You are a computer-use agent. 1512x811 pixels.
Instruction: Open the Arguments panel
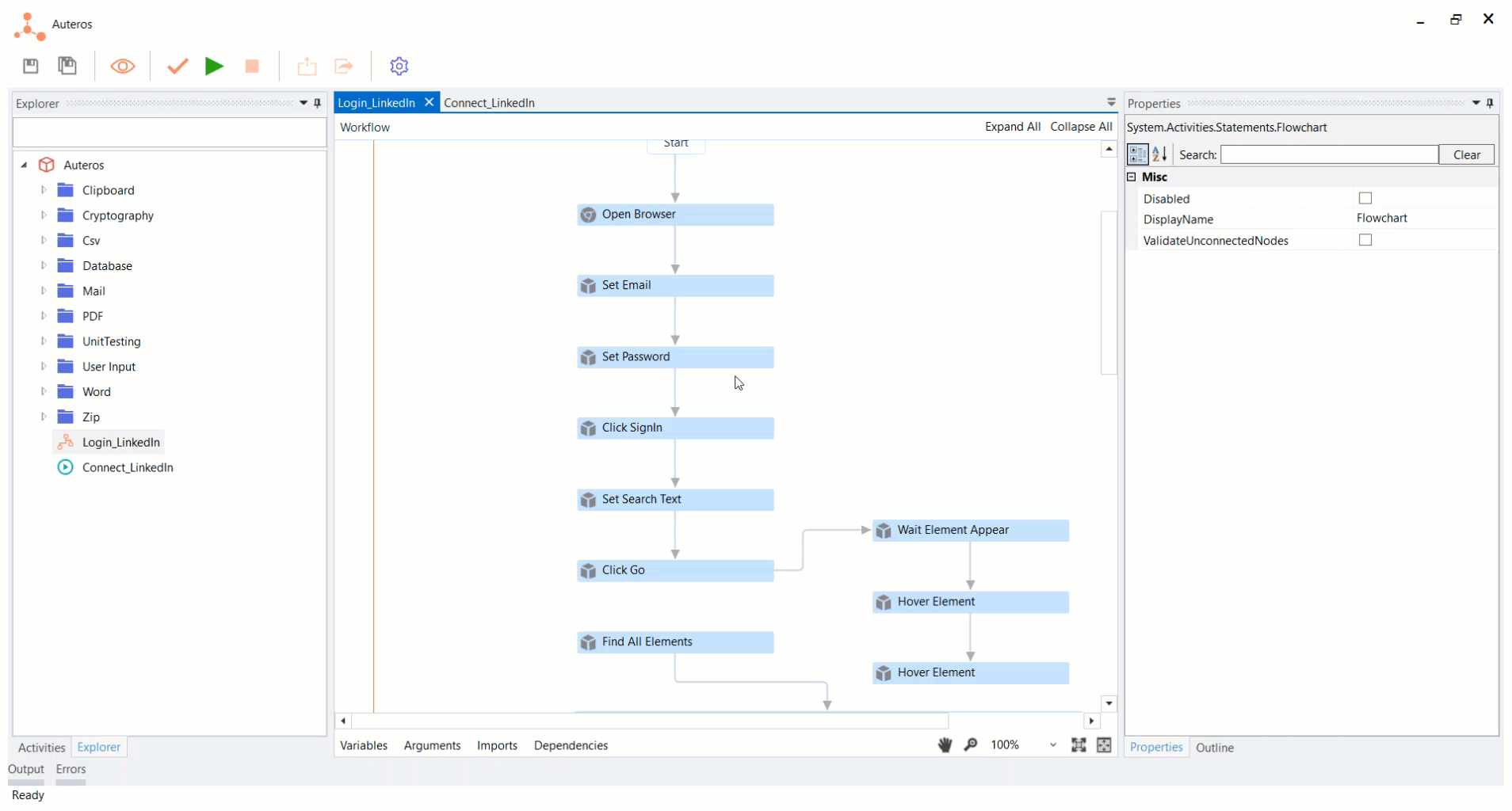[432, 745]
